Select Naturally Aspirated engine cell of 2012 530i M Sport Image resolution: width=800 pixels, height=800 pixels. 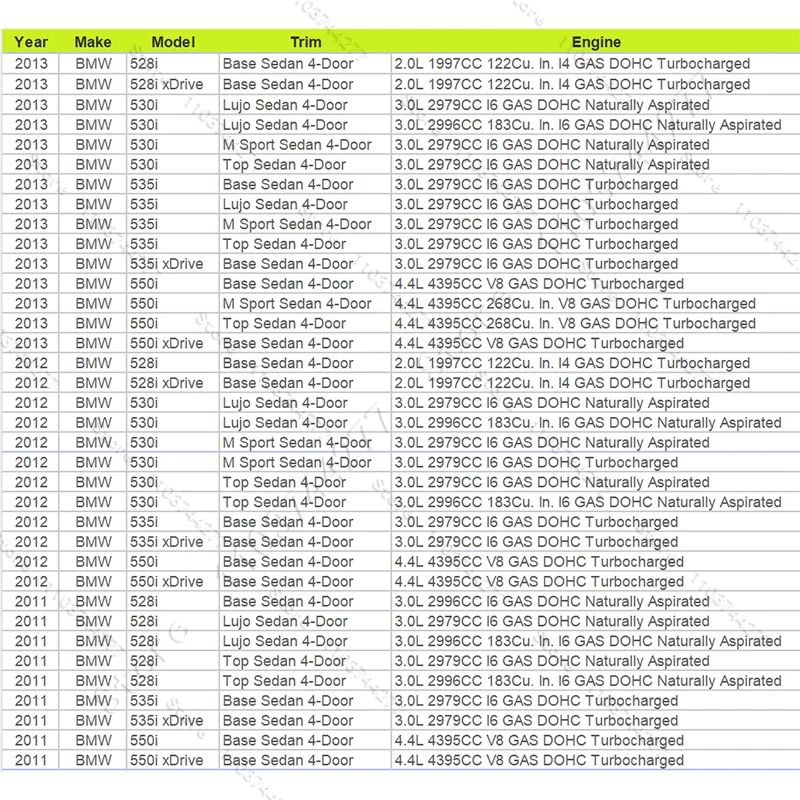[596, 442]
